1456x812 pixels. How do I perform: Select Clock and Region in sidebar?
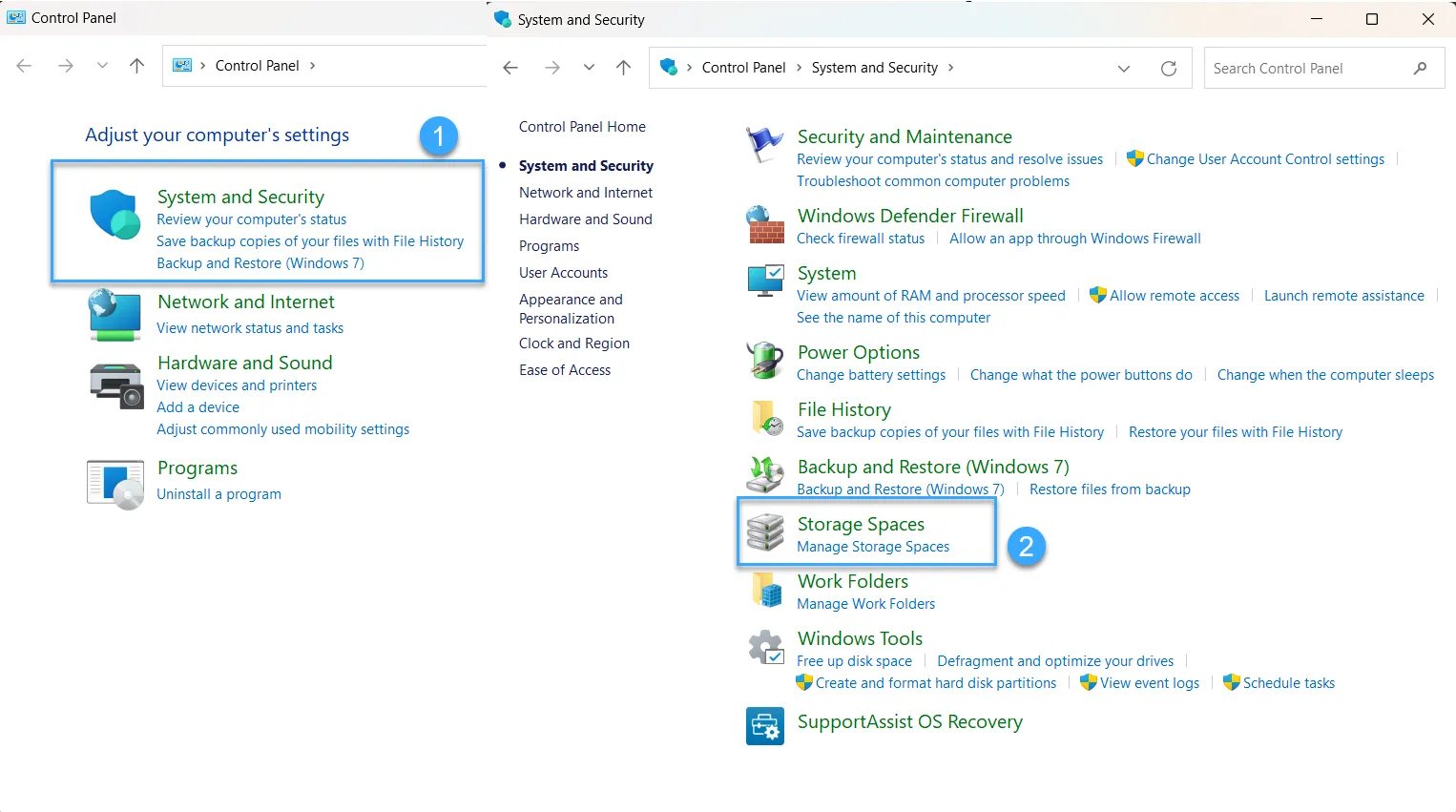click(x=574, y=344)
